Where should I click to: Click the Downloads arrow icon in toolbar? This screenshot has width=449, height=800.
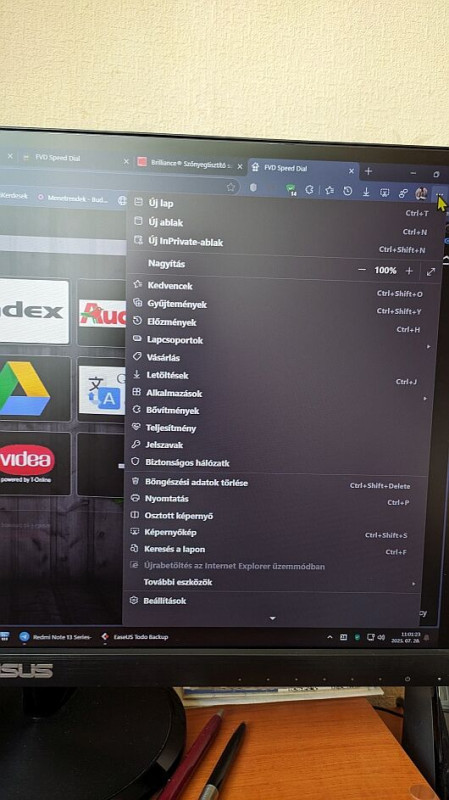[x=366, y=191]
